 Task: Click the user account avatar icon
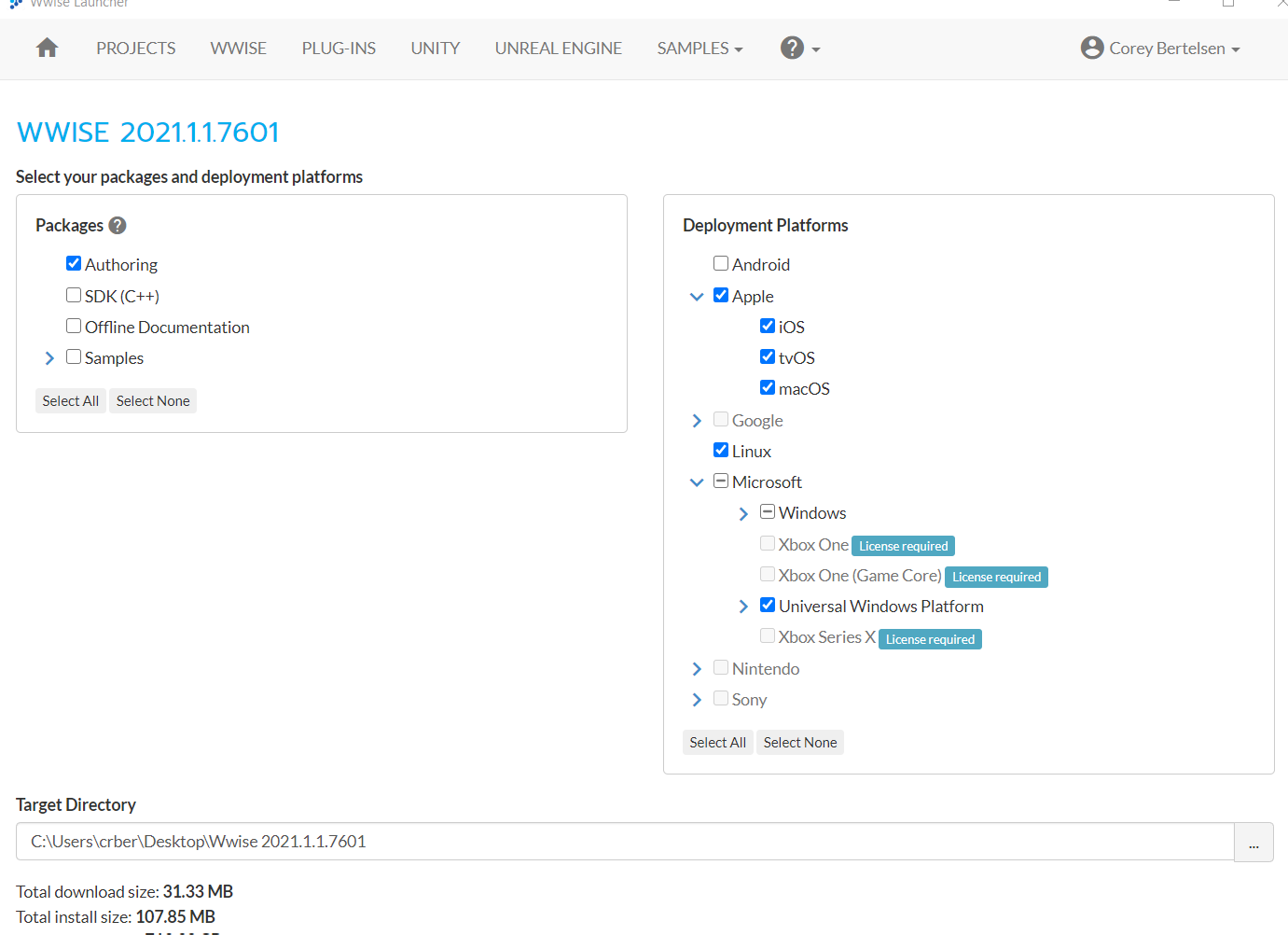click(x=1092, y=48)
